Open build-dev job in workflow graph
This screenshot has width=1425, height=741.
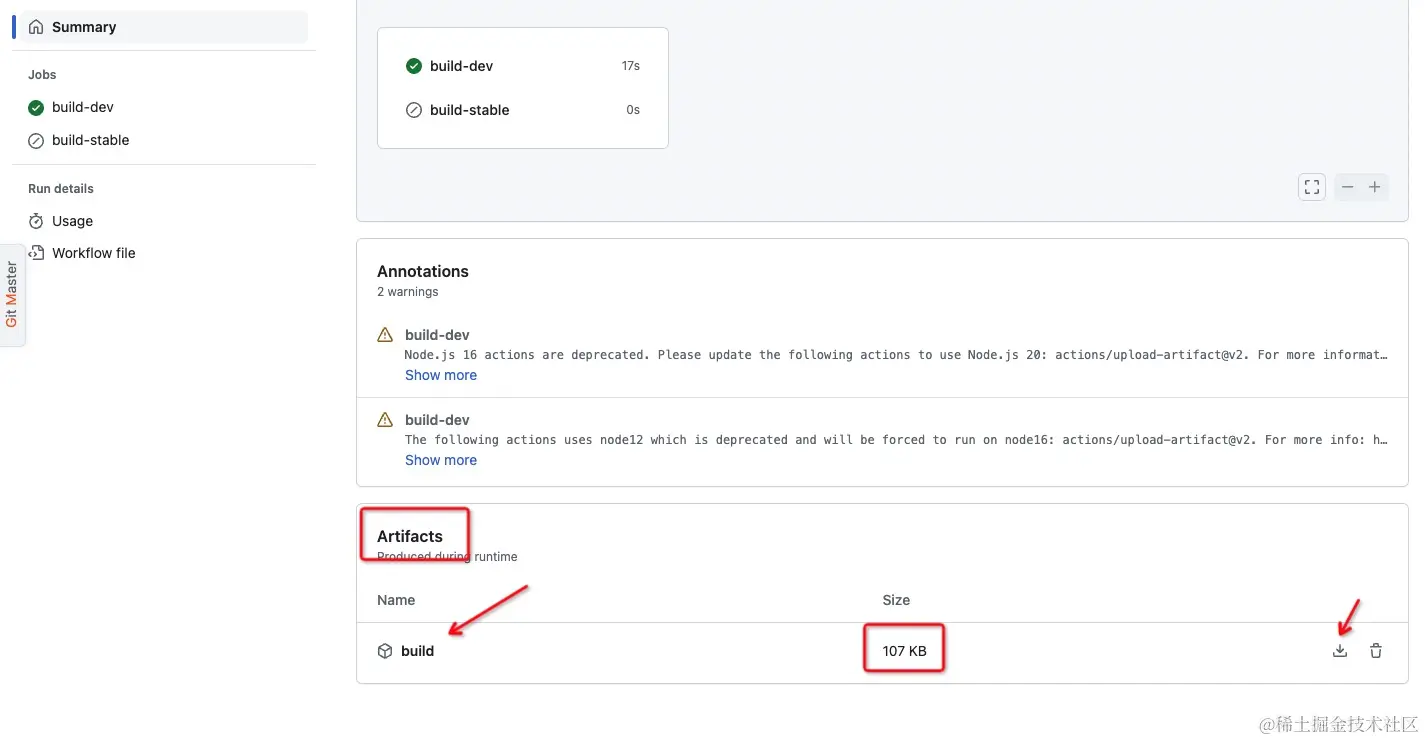pos(461,66)
